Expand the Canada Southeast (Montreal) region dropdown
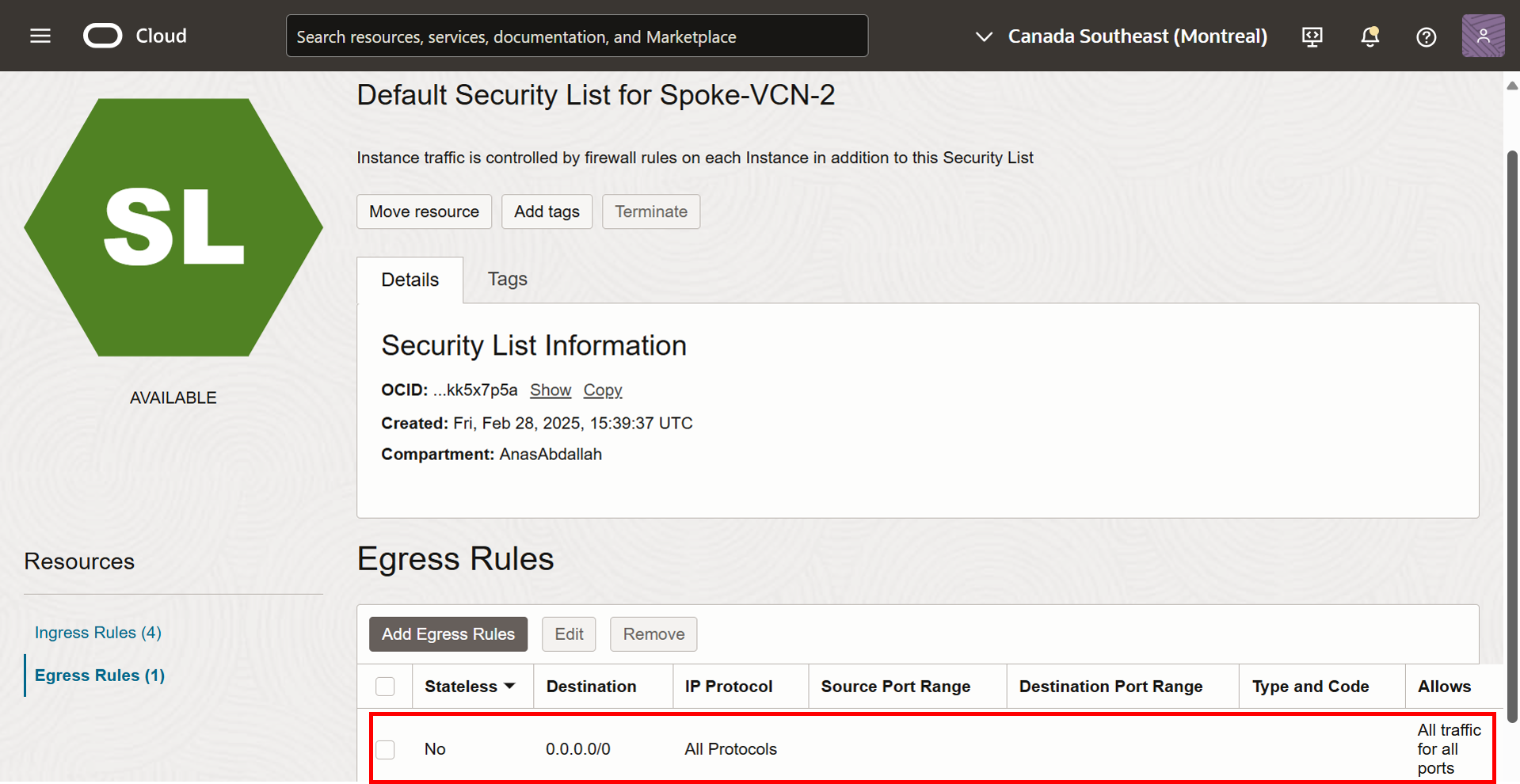The width and height of the screenshot is (1520, 784). pos(1121,36)
